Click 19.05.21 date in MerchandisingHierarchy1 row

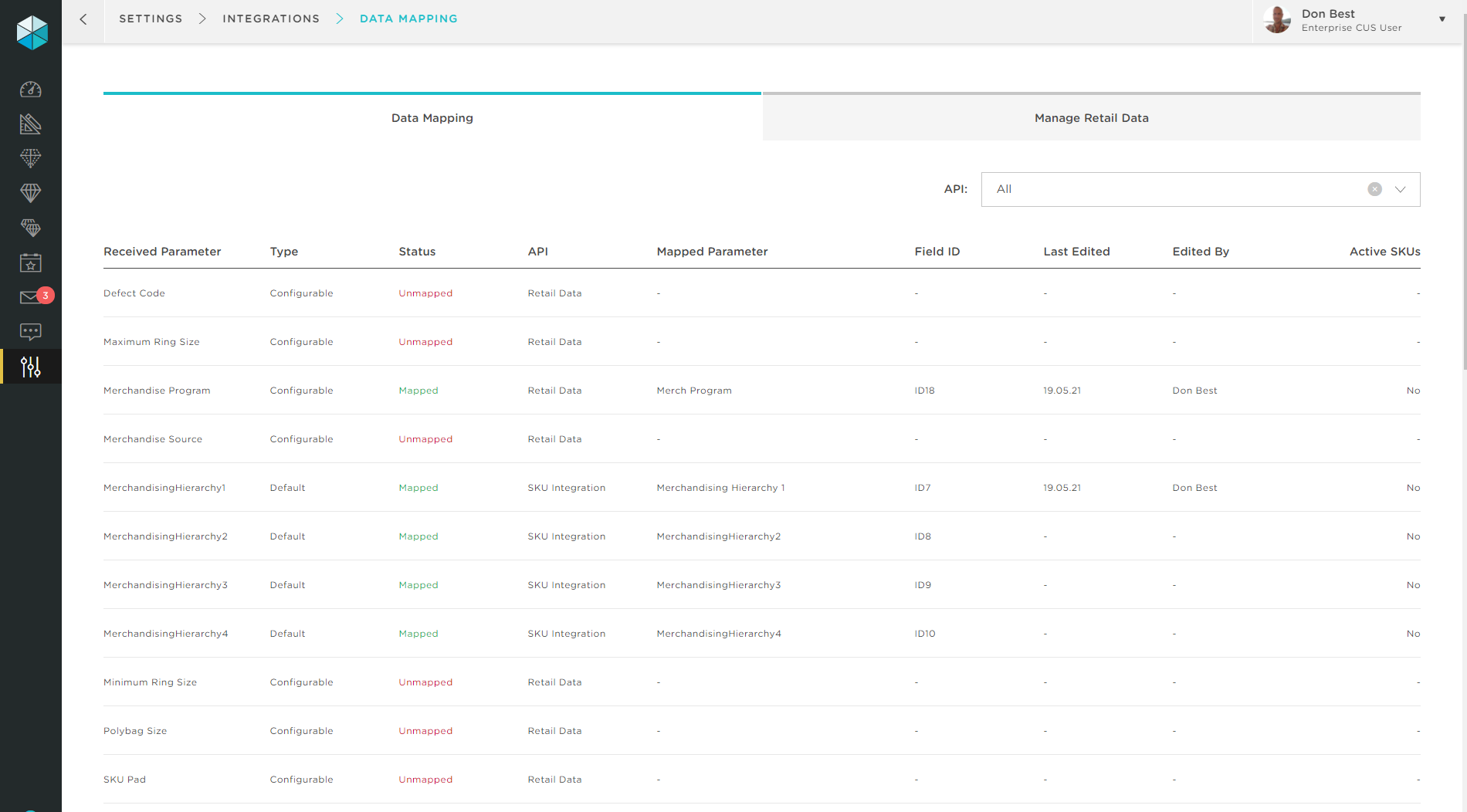tap(1062, 488)
